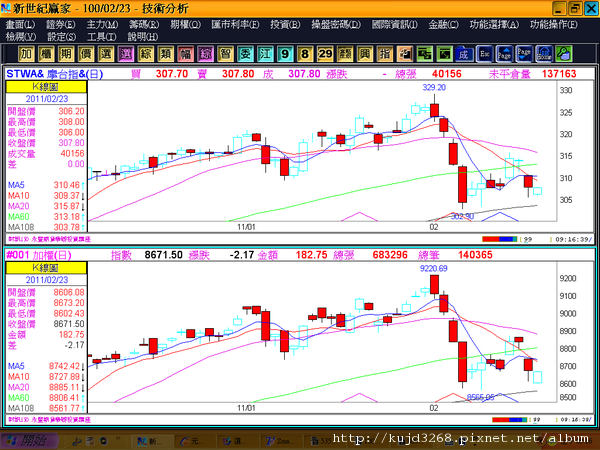Click the 加 toolbar button
600x450 pixels.
(x=26, y=54)
